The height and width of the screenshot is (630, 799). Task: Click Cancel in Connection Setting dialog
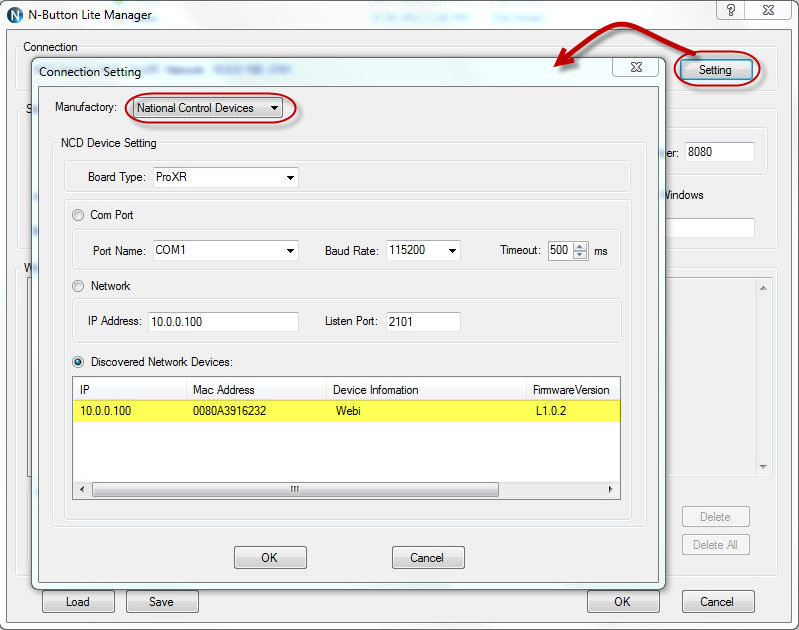pyautogui.click(x=428, y=558)
